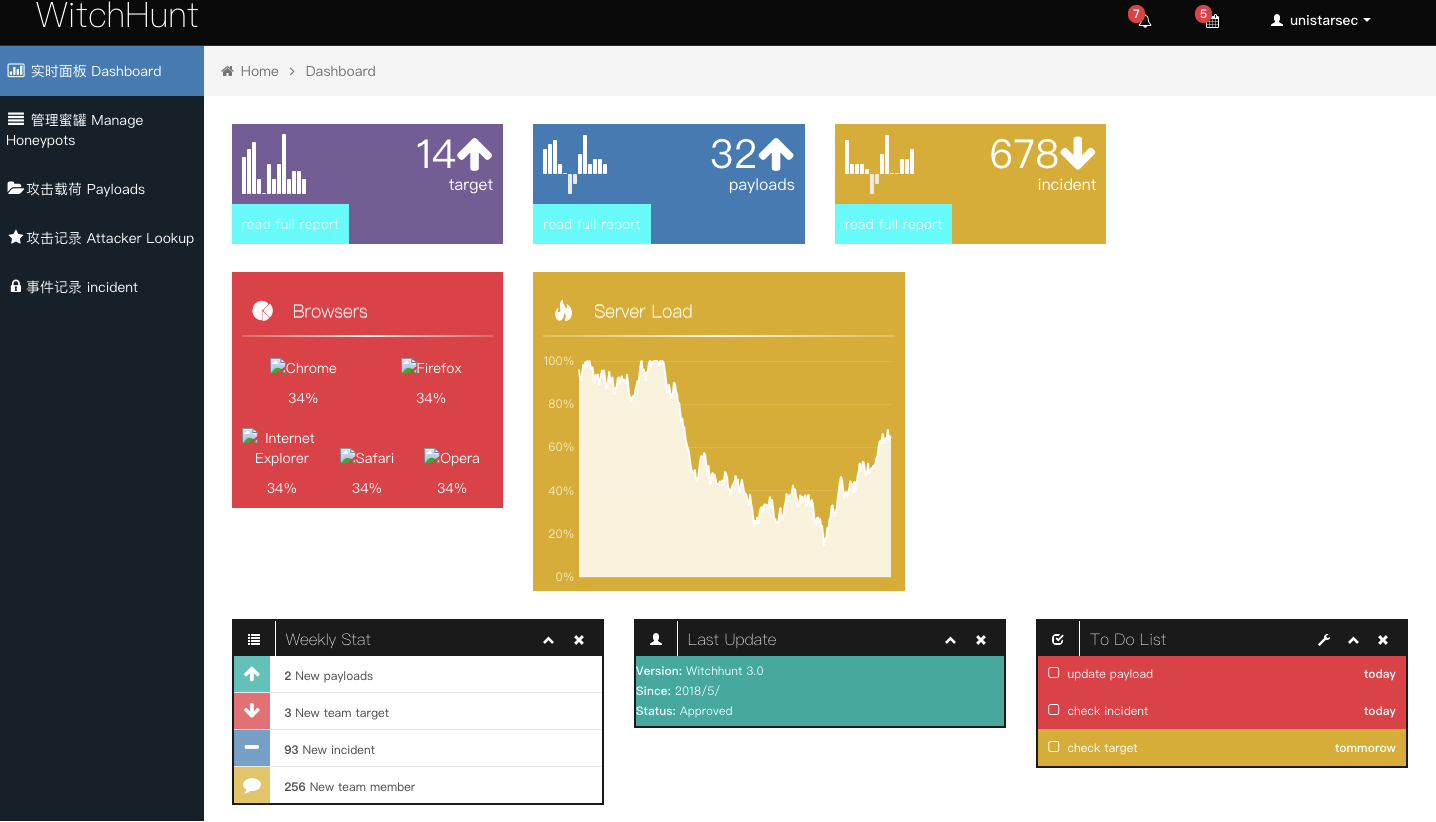Read full report for incident
The image size is (1436, 822).
(x=893, y=224)
